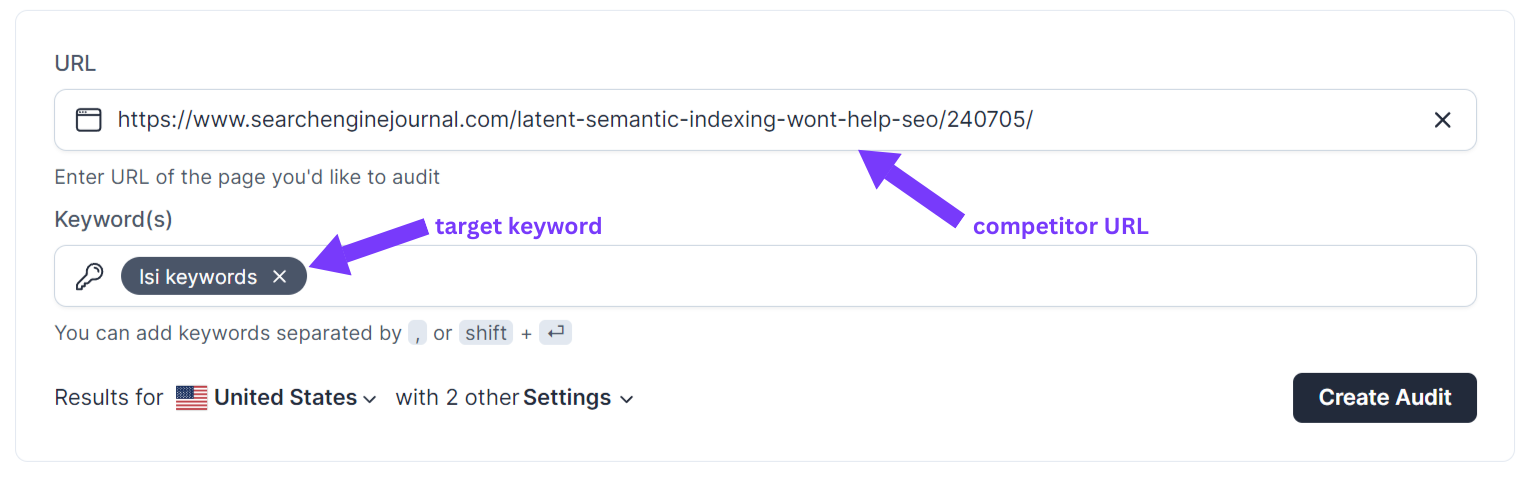Click the "Enter URL of the page" helper text

pyautogui.click(x=247, y=177)
